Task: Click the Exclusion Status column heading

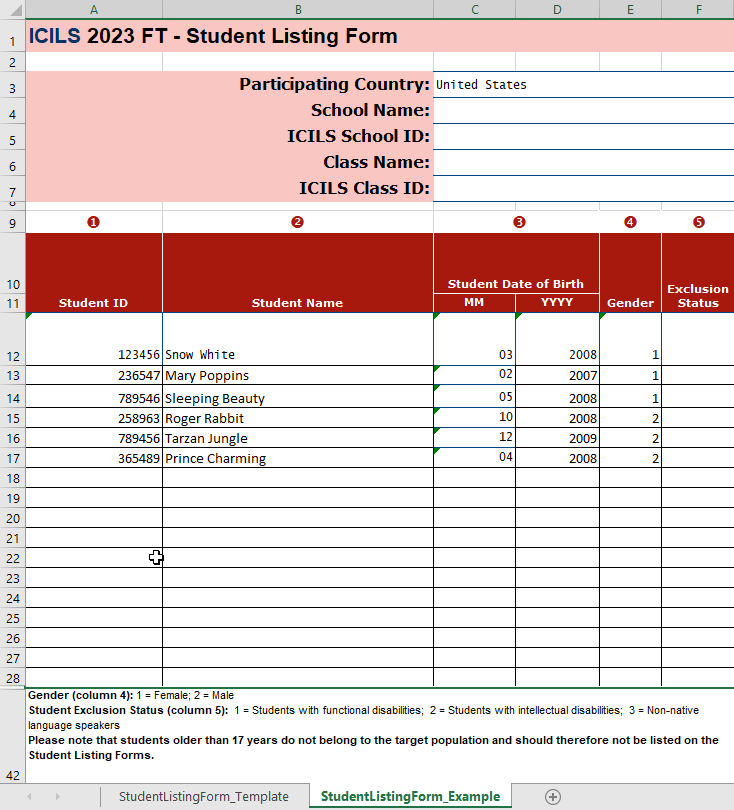Action: (697, 296)
